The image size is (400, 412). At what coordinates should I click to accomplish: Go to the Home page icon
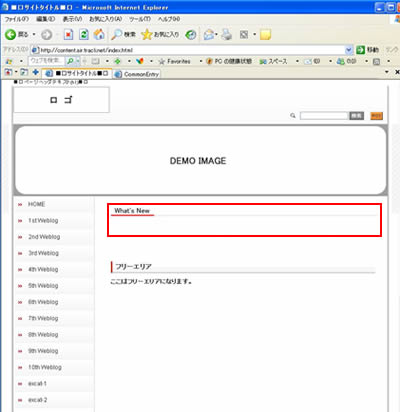[x=99, y=34]
